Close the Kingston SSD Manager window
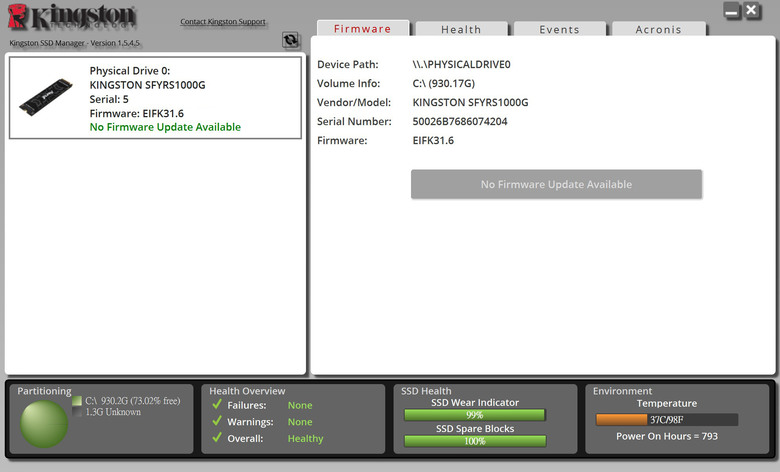Viewport: 780px width, 472px height. [752, 10]
